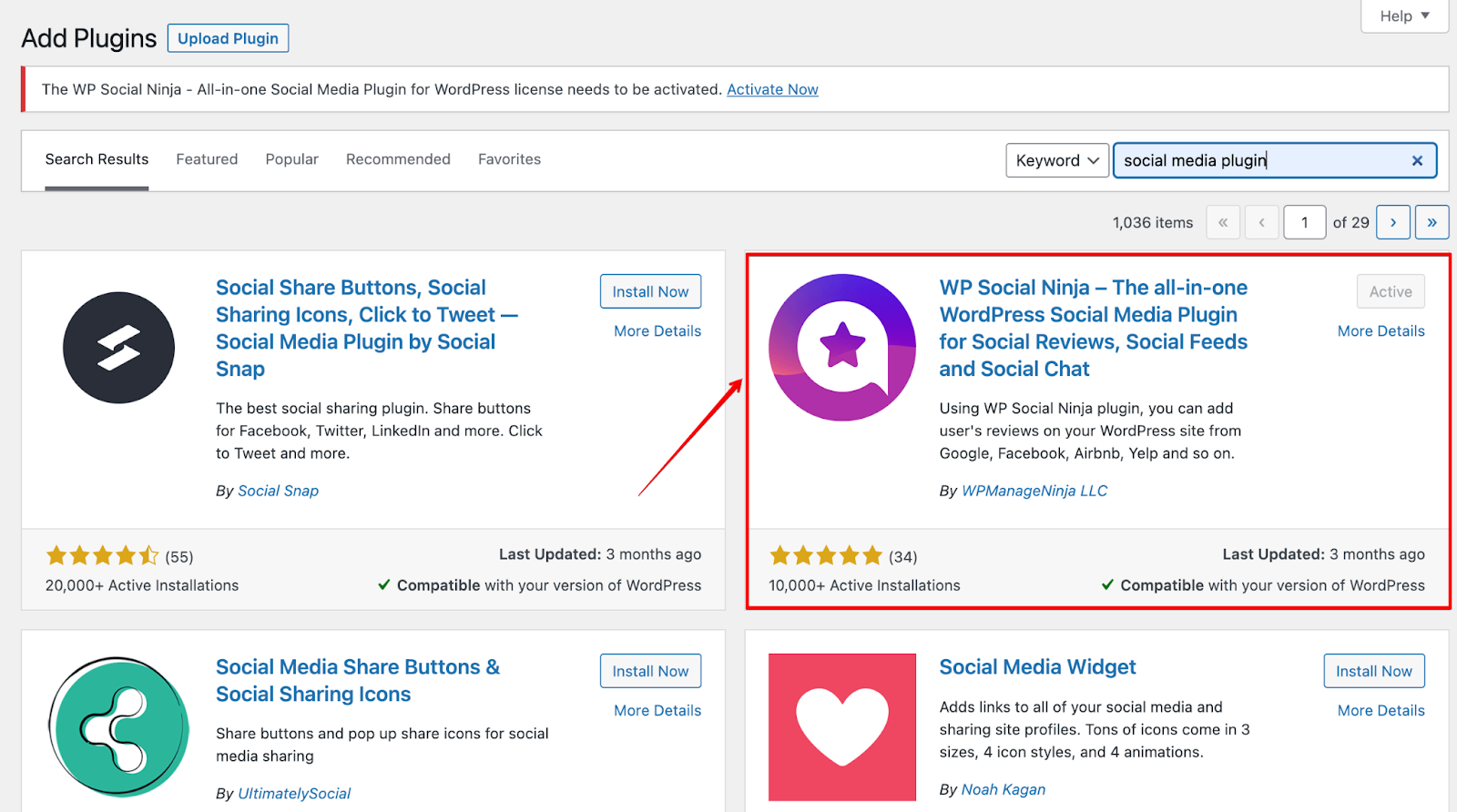1457x812 pixels.
Task: Clear the search field with the X icon
Action: (1417, 160)
